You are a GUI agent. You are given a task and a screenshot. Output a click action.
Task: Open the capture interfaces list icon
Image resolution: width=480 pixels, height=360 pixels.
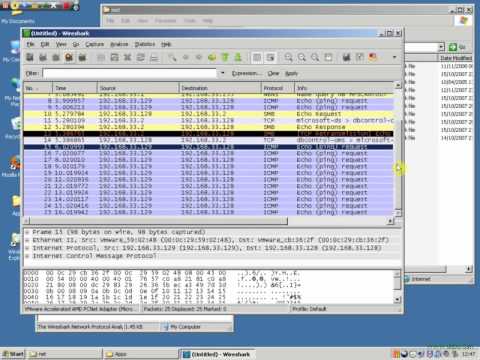(30, 57)
